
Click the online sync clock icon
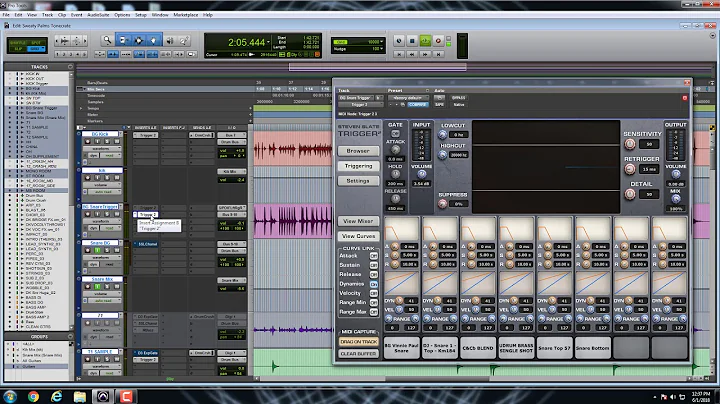399,41
